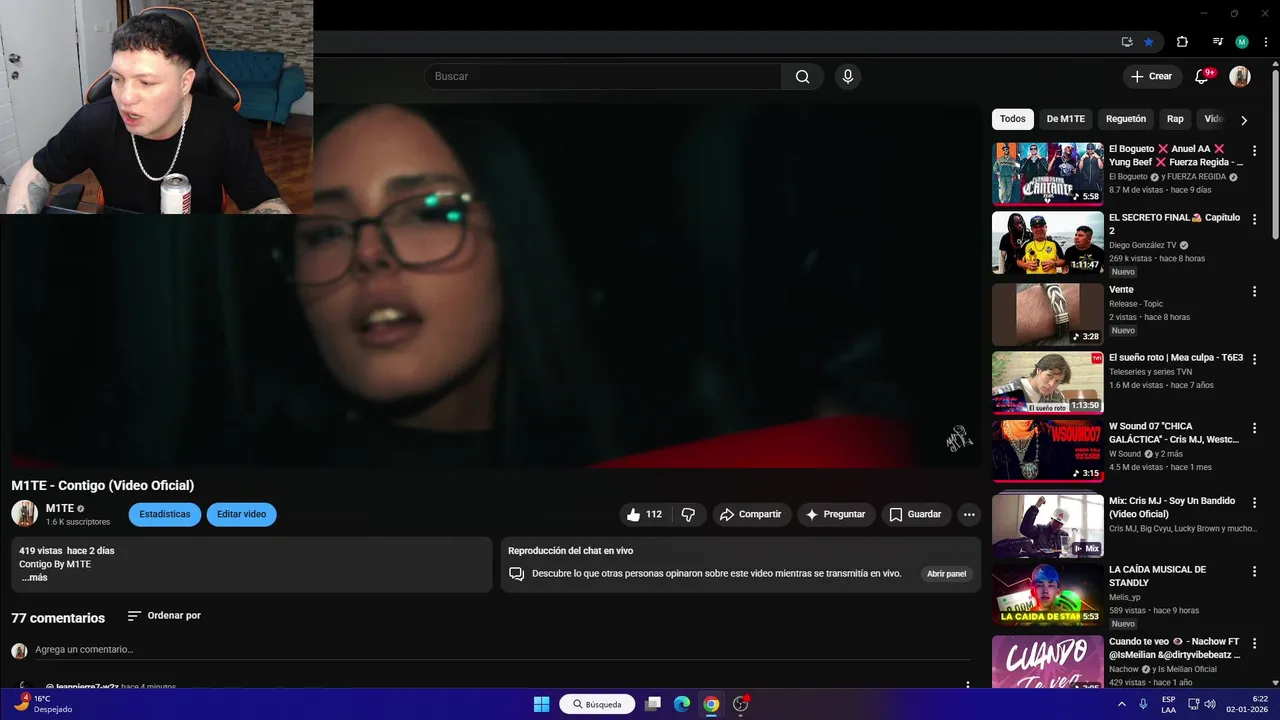The height and width of the screenshot is (720, 1280).
Task: Click the taskbar microphone tray icon
Action: [1143, 704]
